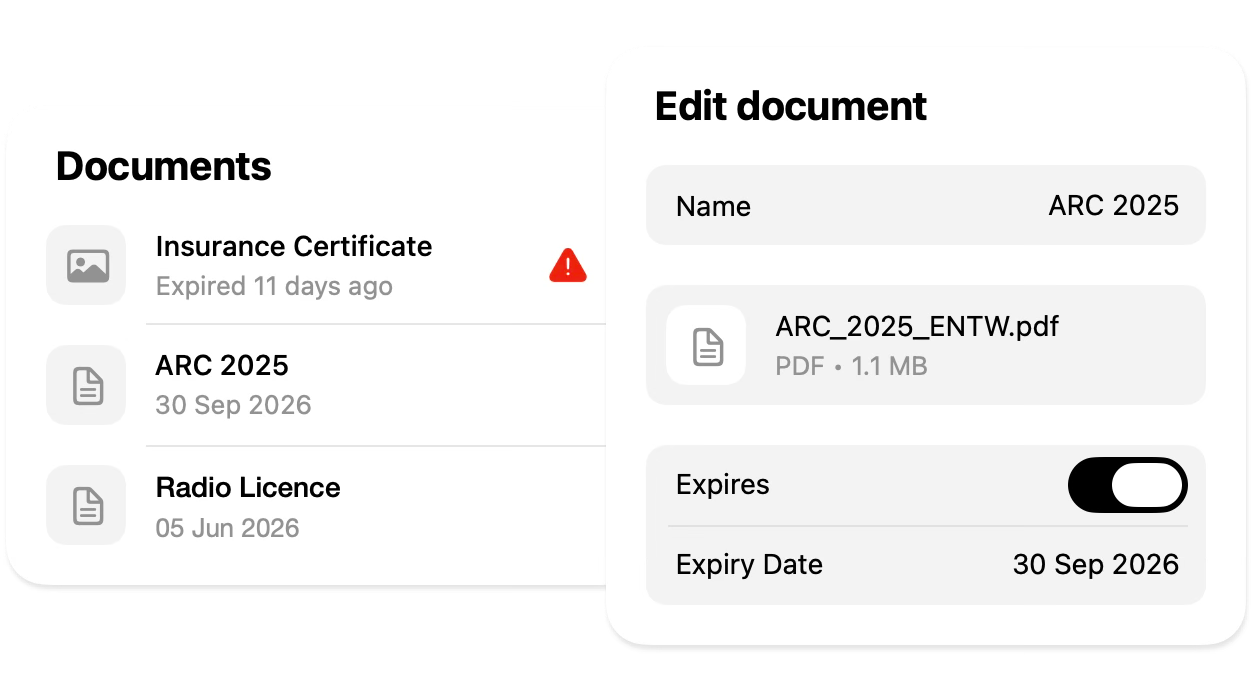Click the PDF • 1.1 MB file details
Screen dimensions: 1252x700
[851, 367]
